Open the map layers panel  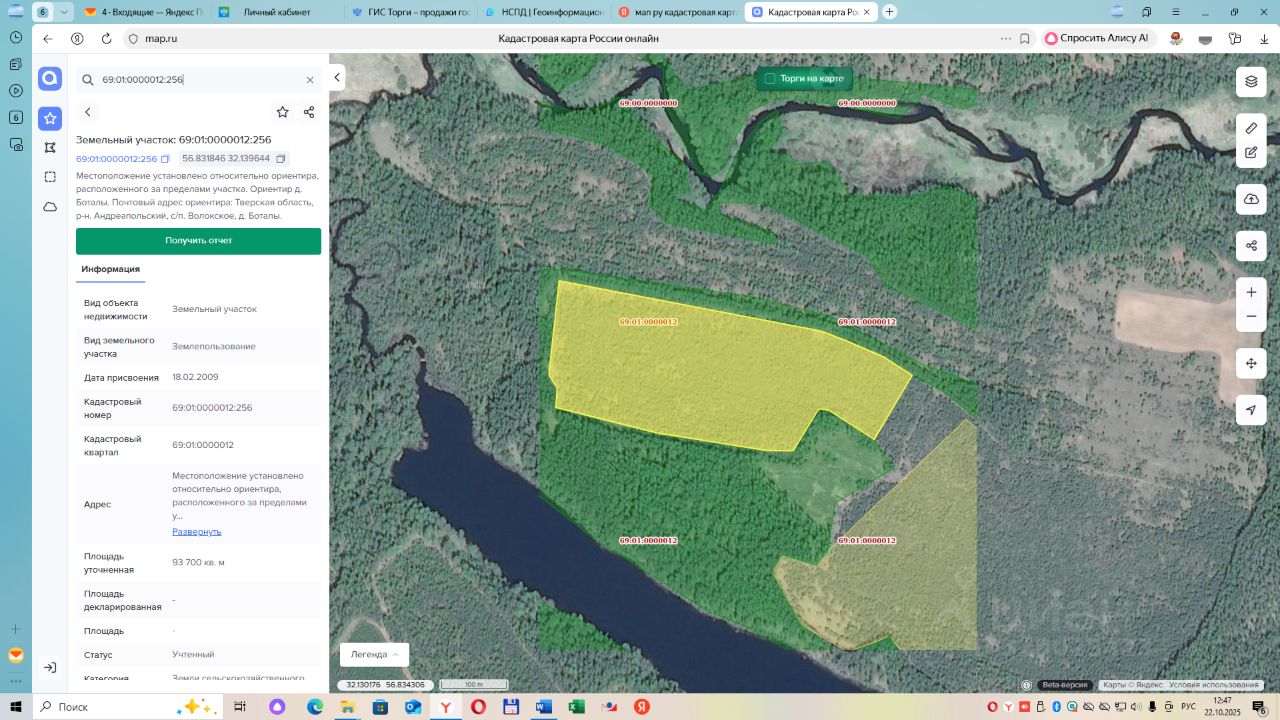pyautogui.click(x=1251, y=82)
